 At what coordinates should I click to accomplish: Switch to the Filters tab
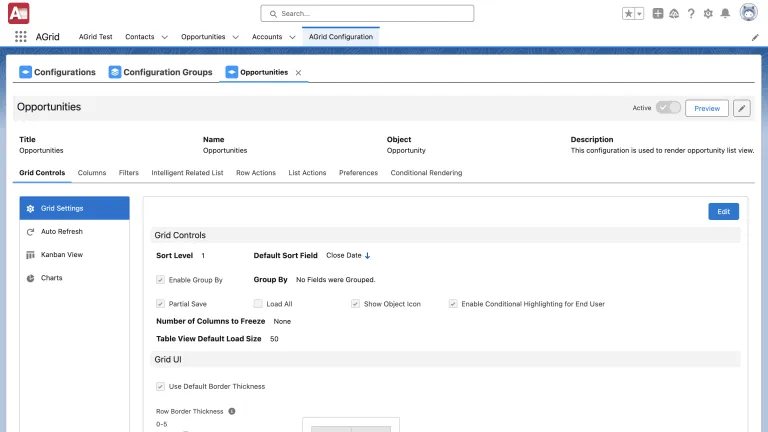click(x=129, y=173)
